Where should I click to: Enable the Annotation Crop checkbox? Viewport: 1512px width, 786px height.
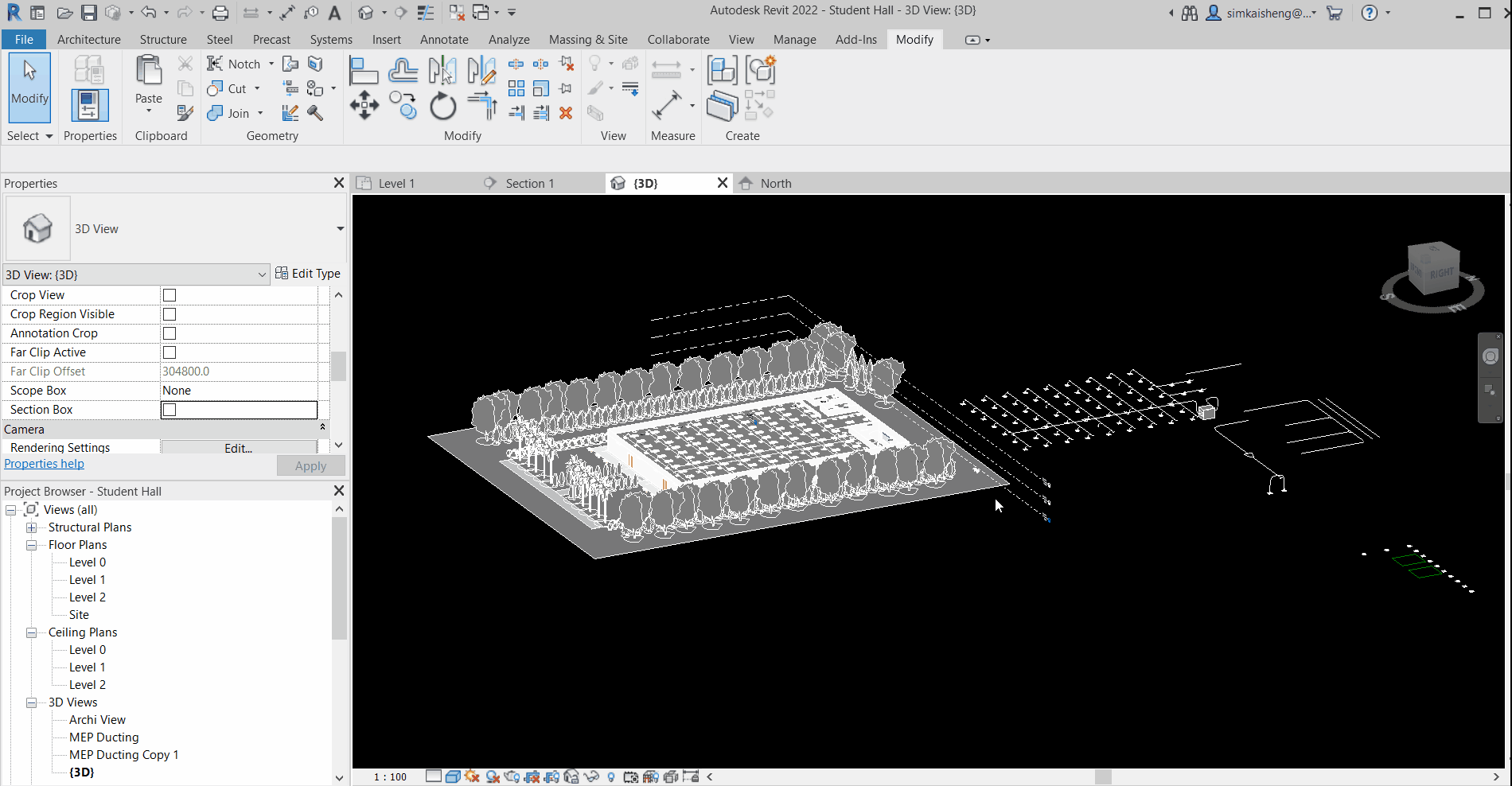tap(170, 333)
